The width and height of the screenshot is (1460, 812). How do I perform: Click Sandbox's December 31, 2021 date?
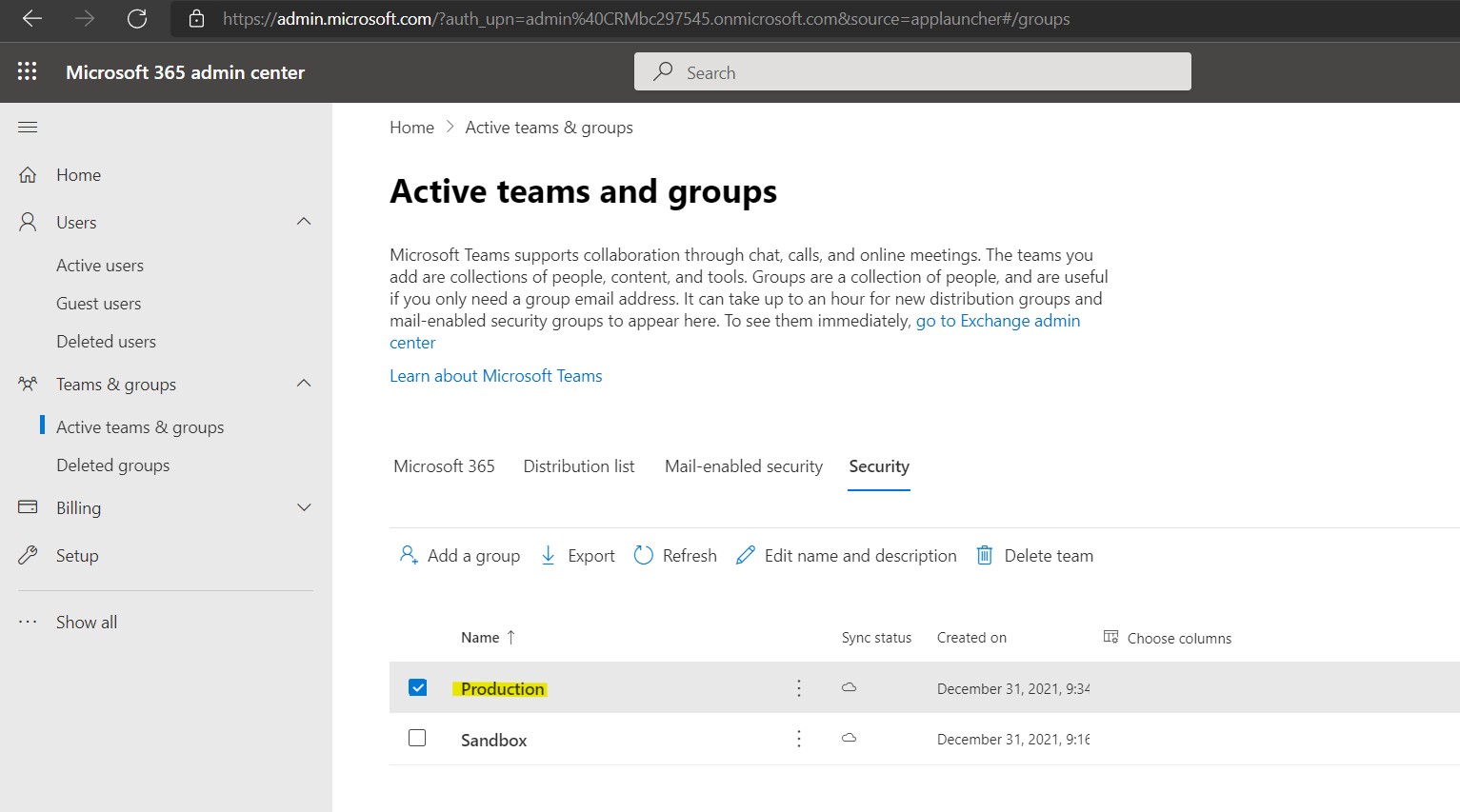[x=1013, y=739]
